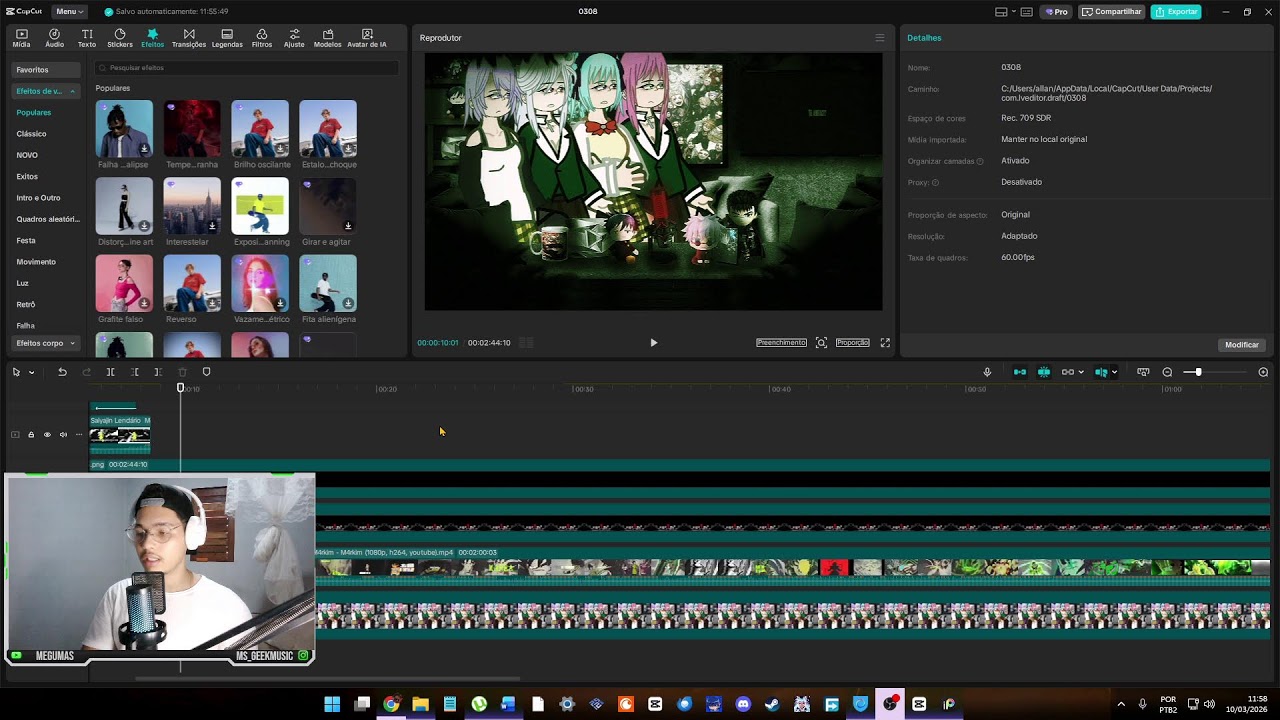Screen dimensions: 1280x720
Task: Lock the top timeline track
Action: 31,435
